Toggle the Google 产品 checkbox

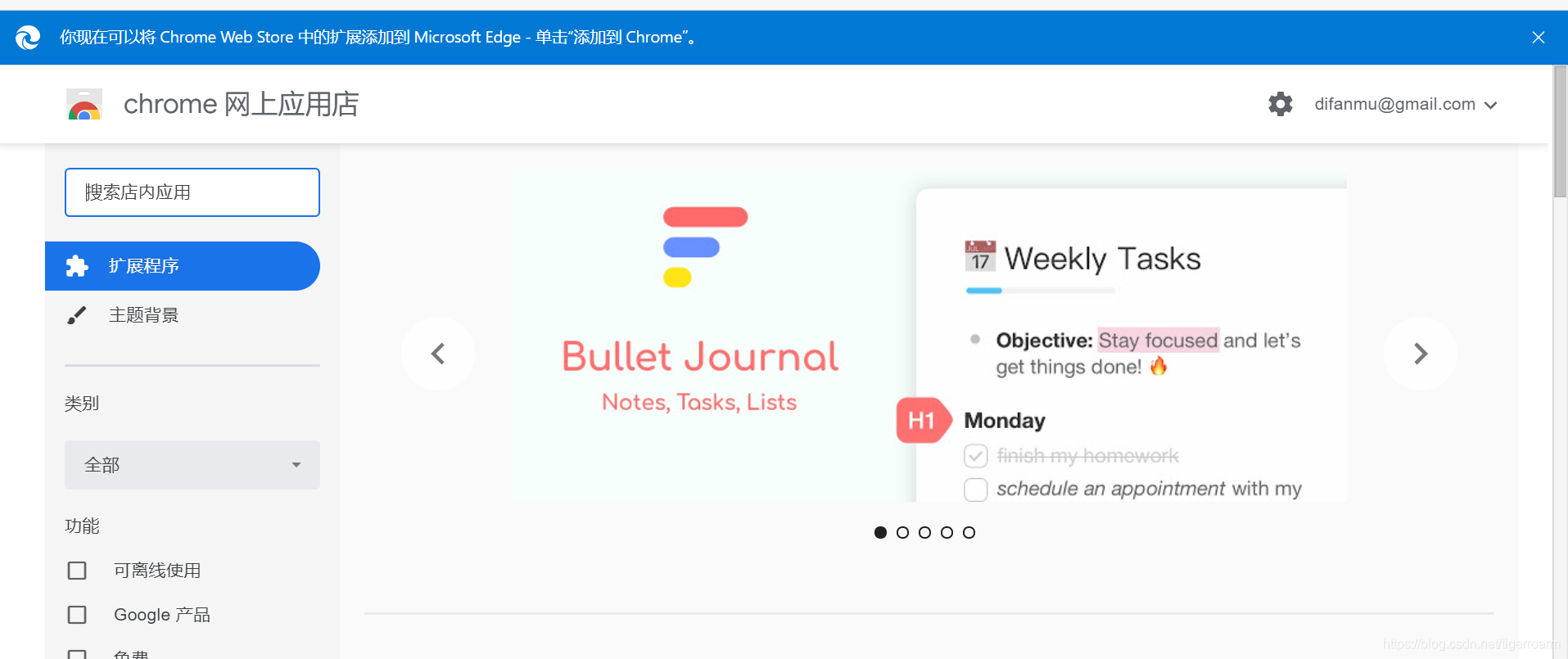coord(77,615)
